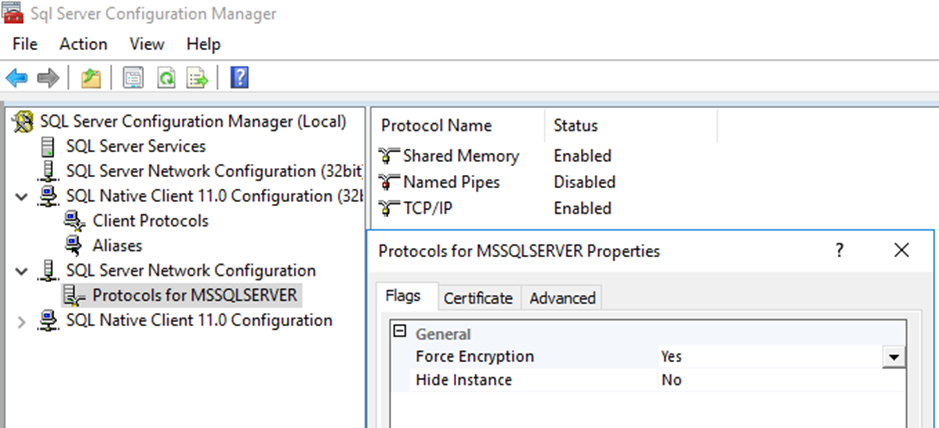The width and height of the screenshot is (939, 428).
Task: Expand the bottom SQL Native Client 11.0 Configuration
Action: (x=23, y=321)
